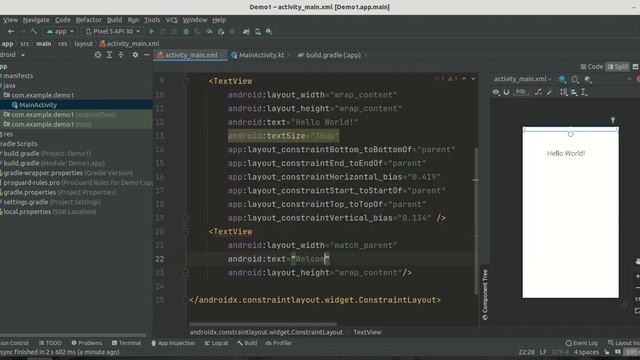Open the App Inspection tool window

click(x=173, y=343)
